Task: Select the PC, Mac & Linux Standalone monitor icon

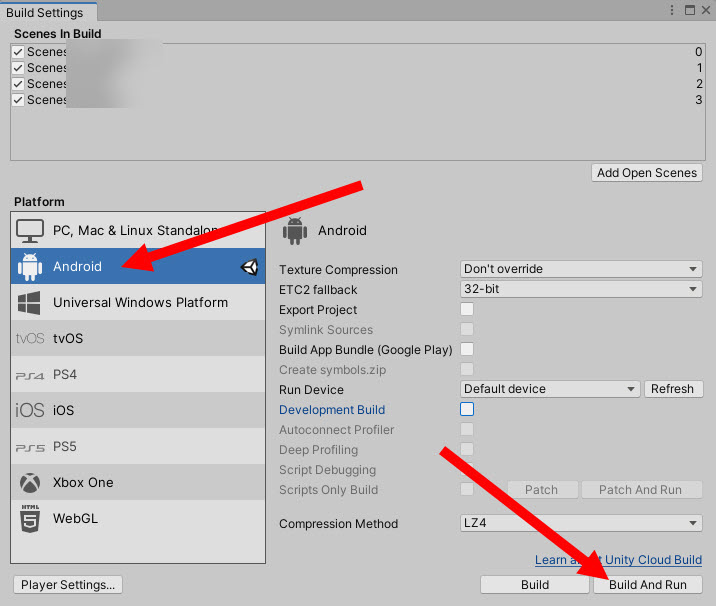Action: click(x=30, y=231)
